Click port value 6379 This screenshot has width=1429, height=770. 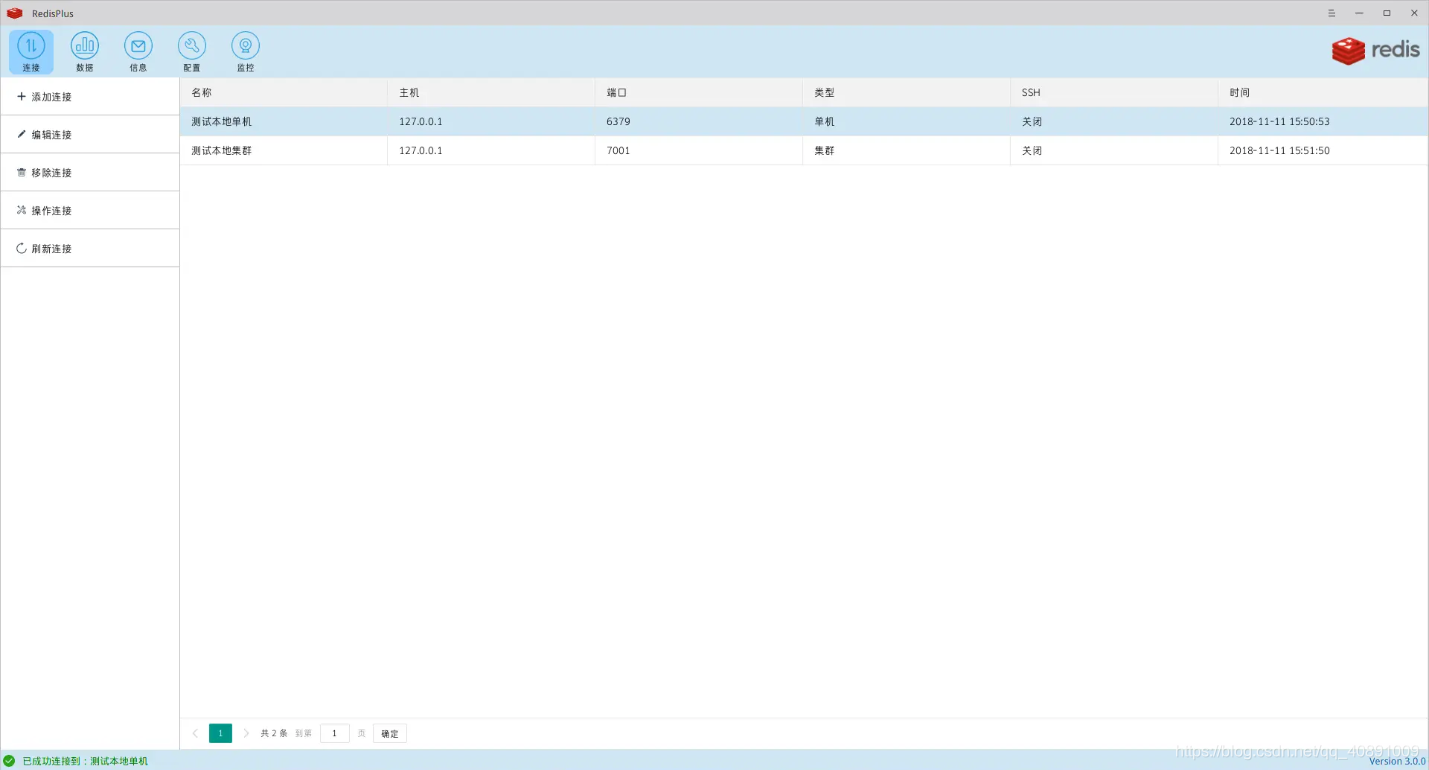click(x=618, y=121)
